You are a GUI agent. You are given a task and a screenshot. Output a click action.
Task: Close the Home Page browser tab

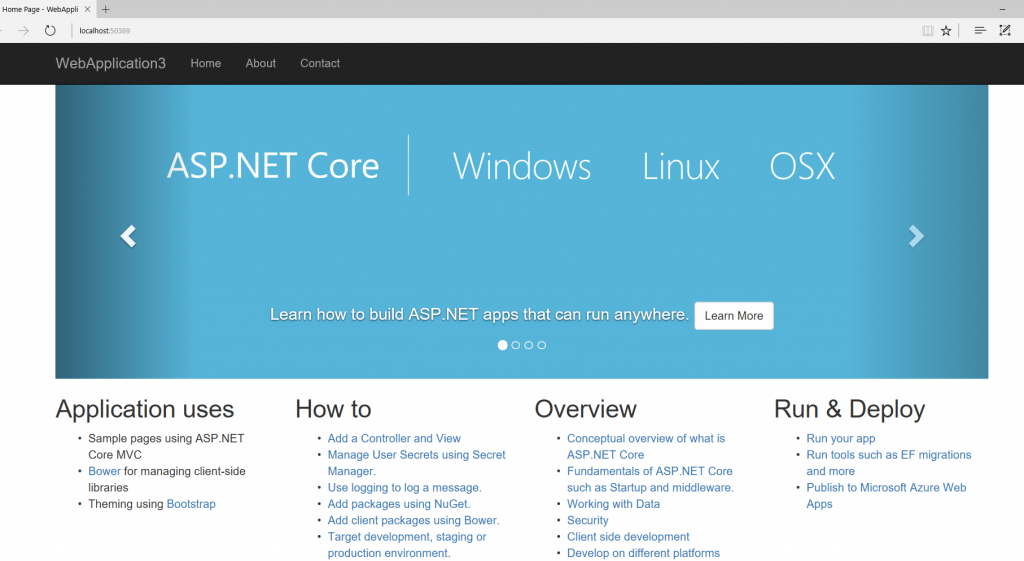coord(88,9)
